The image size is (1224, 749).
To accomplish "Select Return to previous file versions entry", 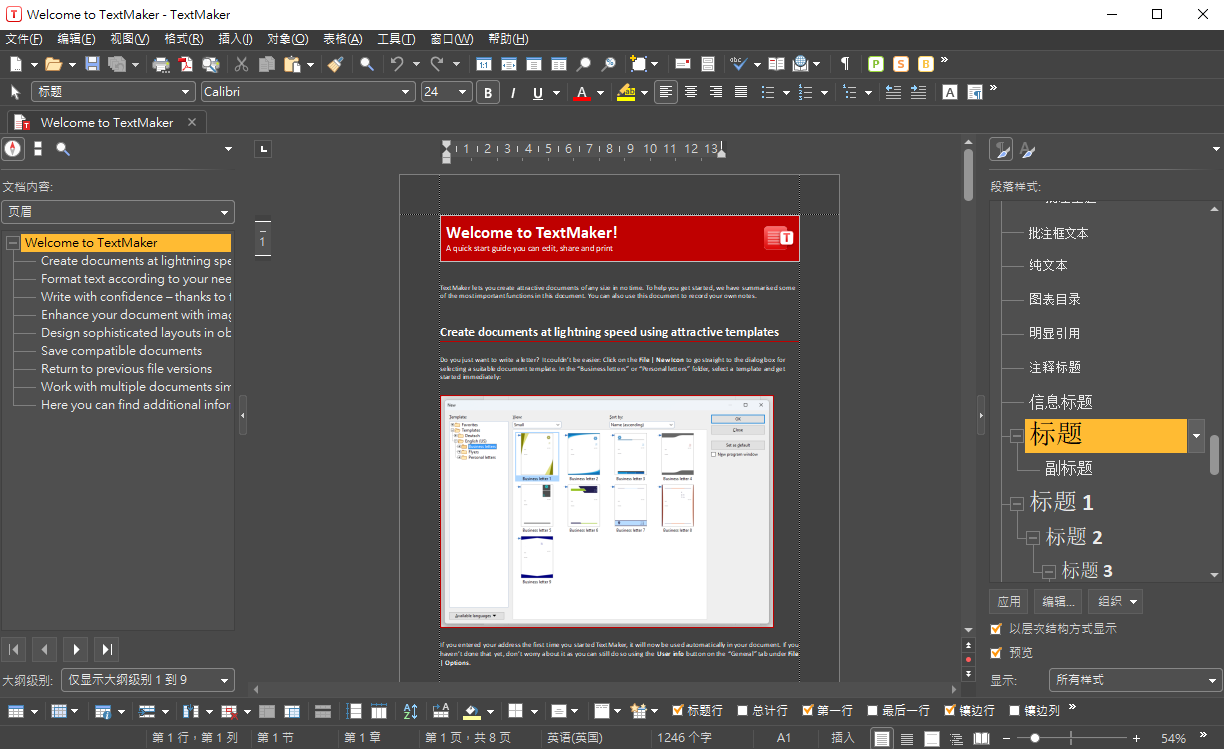I will tap(126, 369).
